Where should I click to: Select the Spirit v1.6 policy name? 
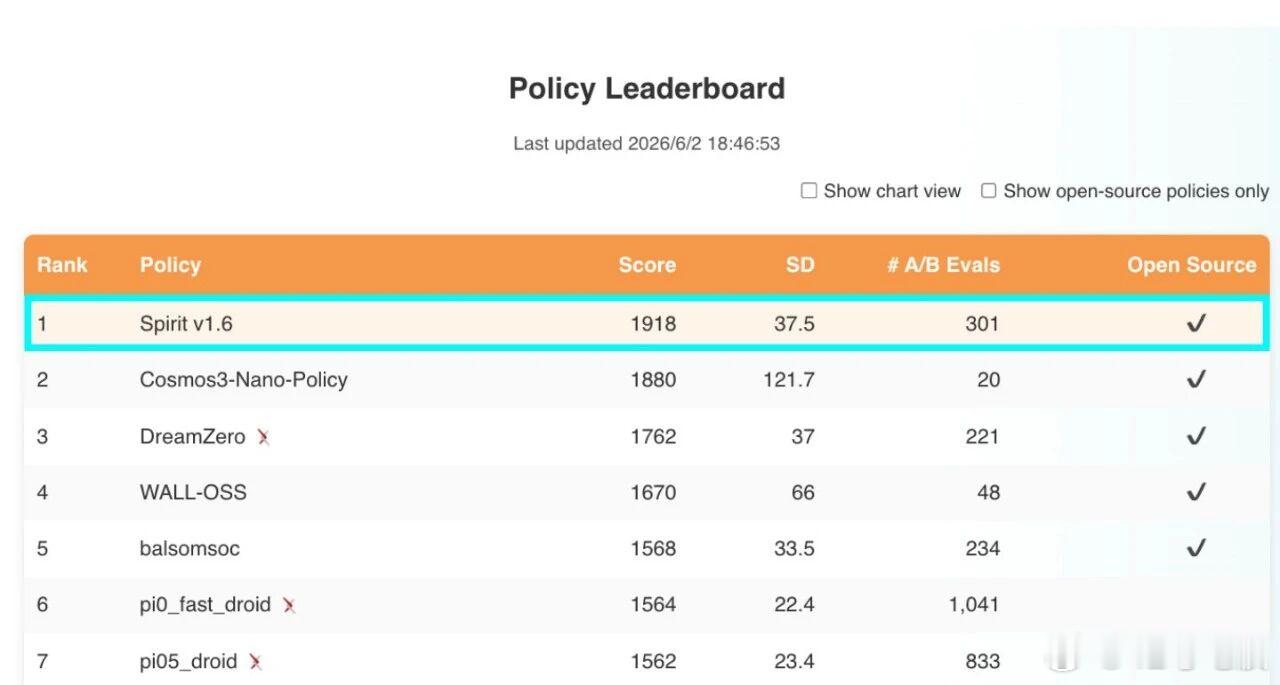tap(186, 324)
